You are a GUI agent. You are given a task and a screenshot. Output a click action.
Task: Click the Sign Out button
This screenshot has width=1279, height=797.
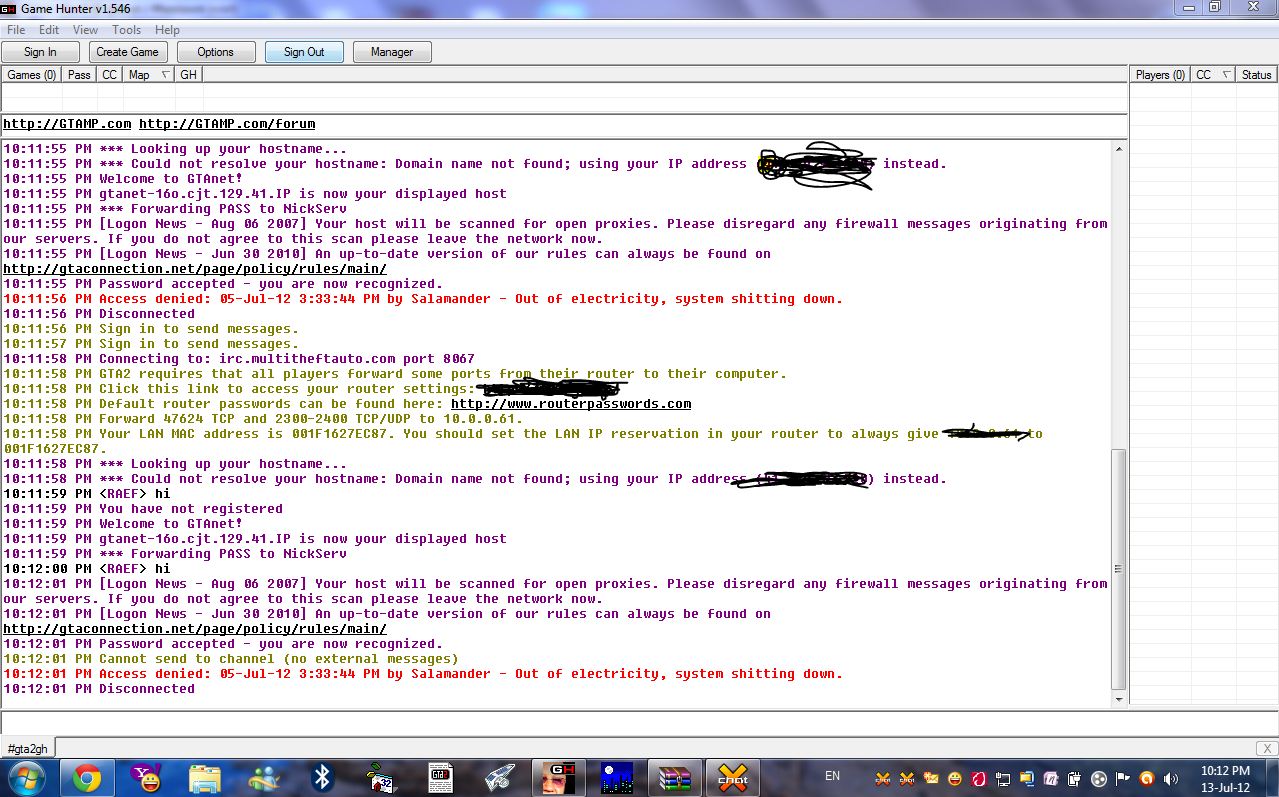304,52
